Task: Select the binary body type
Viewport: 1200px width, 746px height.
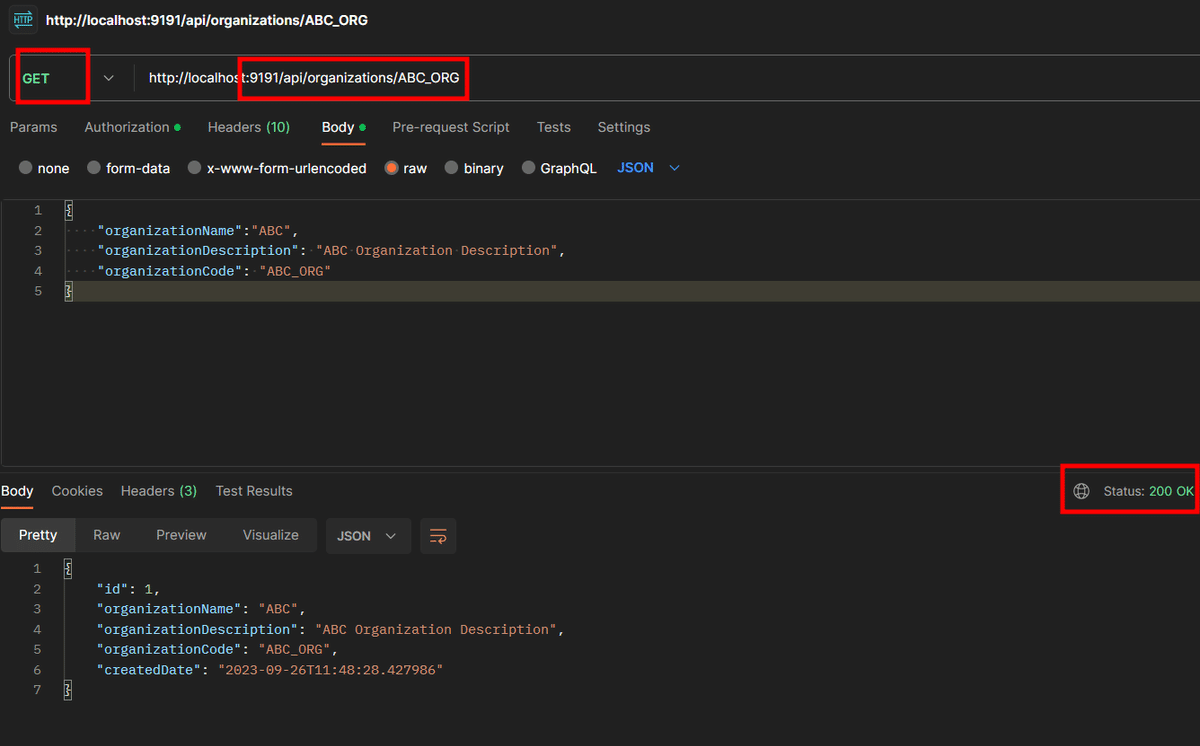Action: [x=474, y=168]
